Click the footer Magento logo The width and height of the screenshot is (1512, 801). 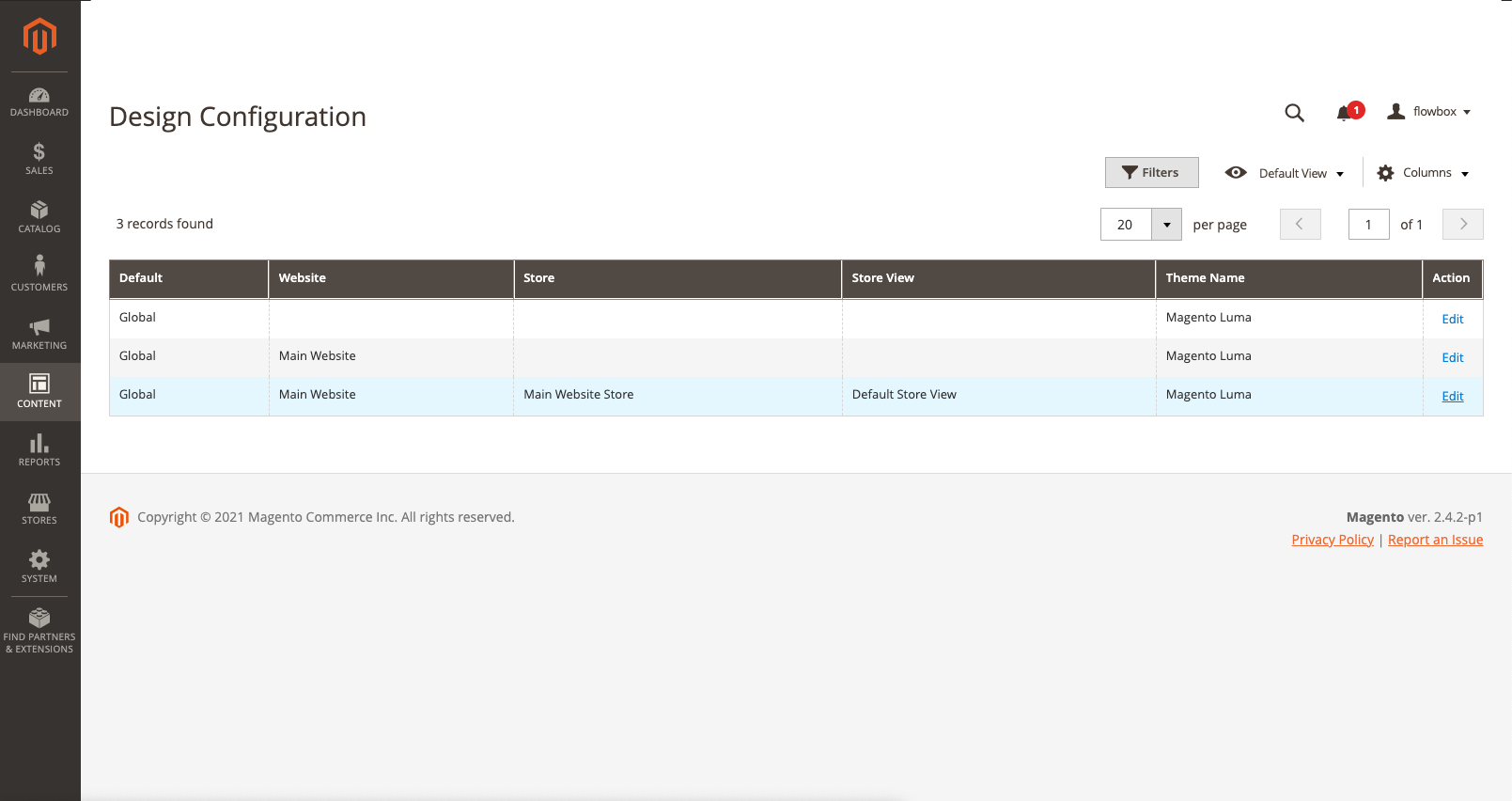[x=119, y=517]
